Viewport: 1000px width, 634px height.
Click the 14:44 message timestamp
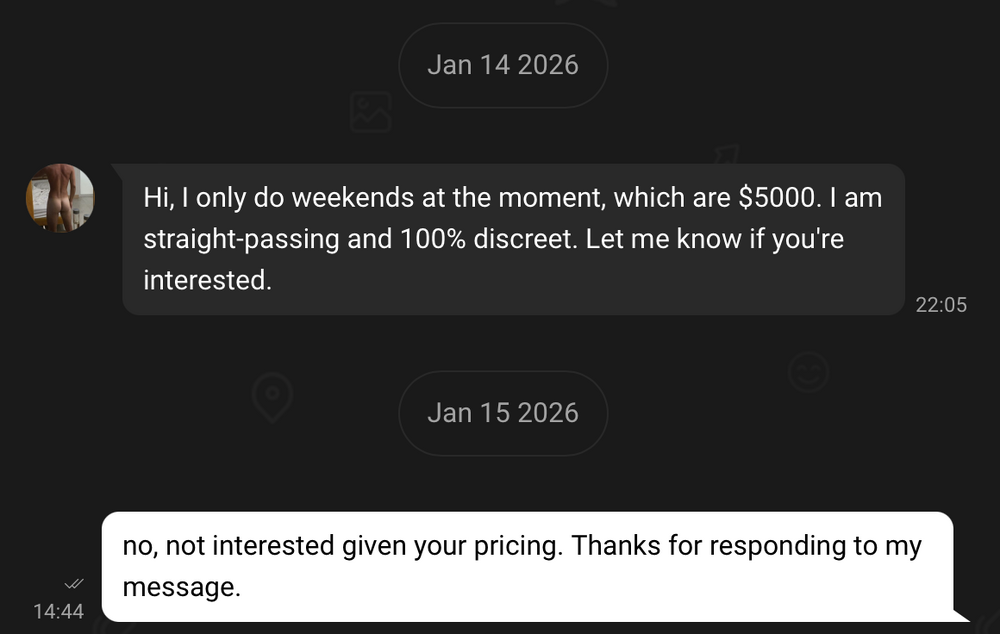point(59,610)
